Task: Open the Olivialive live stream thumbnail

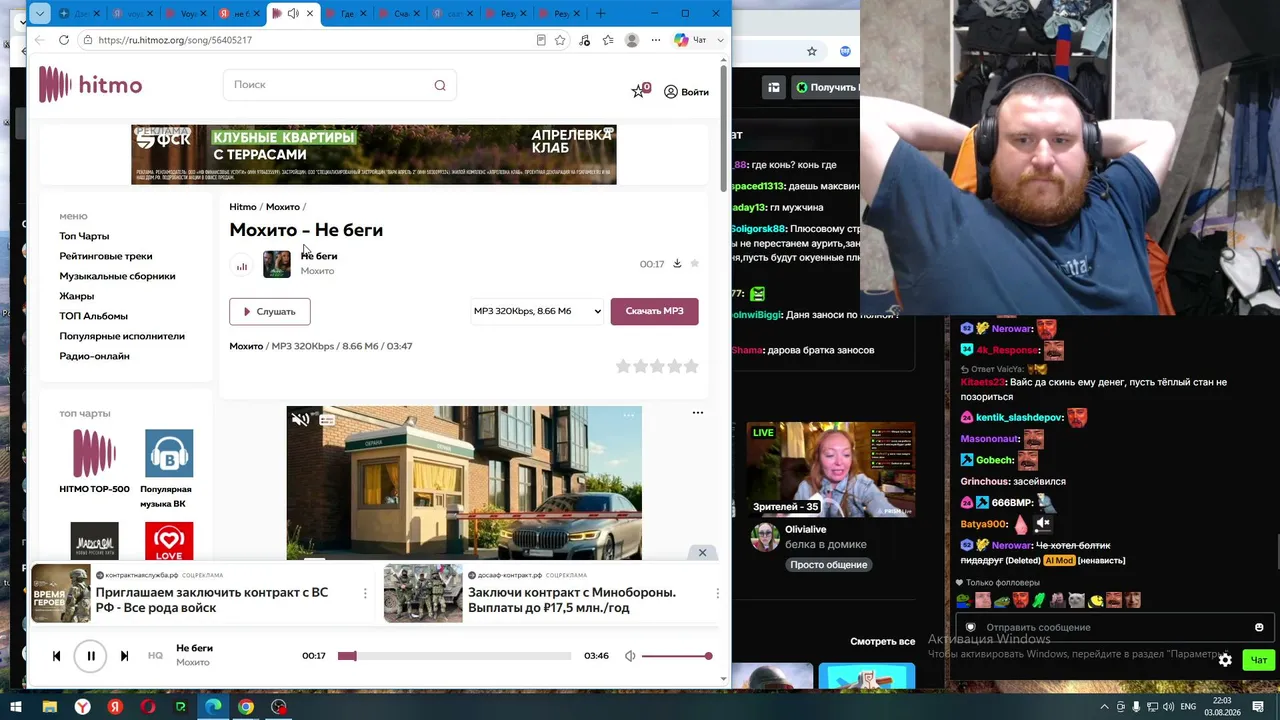Action: pos(830,469)
